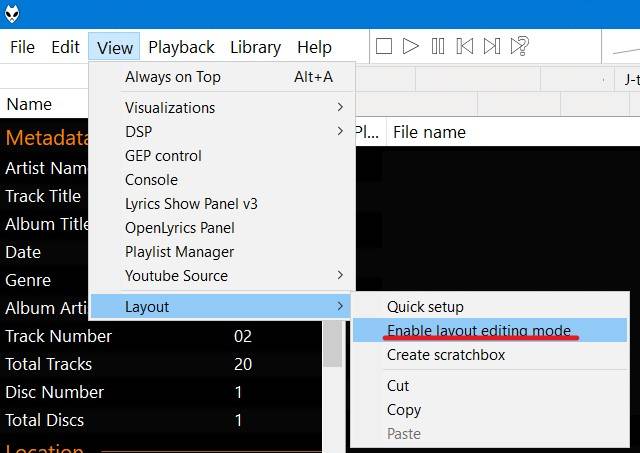Open Lyrics Show Panel v3

222,204
